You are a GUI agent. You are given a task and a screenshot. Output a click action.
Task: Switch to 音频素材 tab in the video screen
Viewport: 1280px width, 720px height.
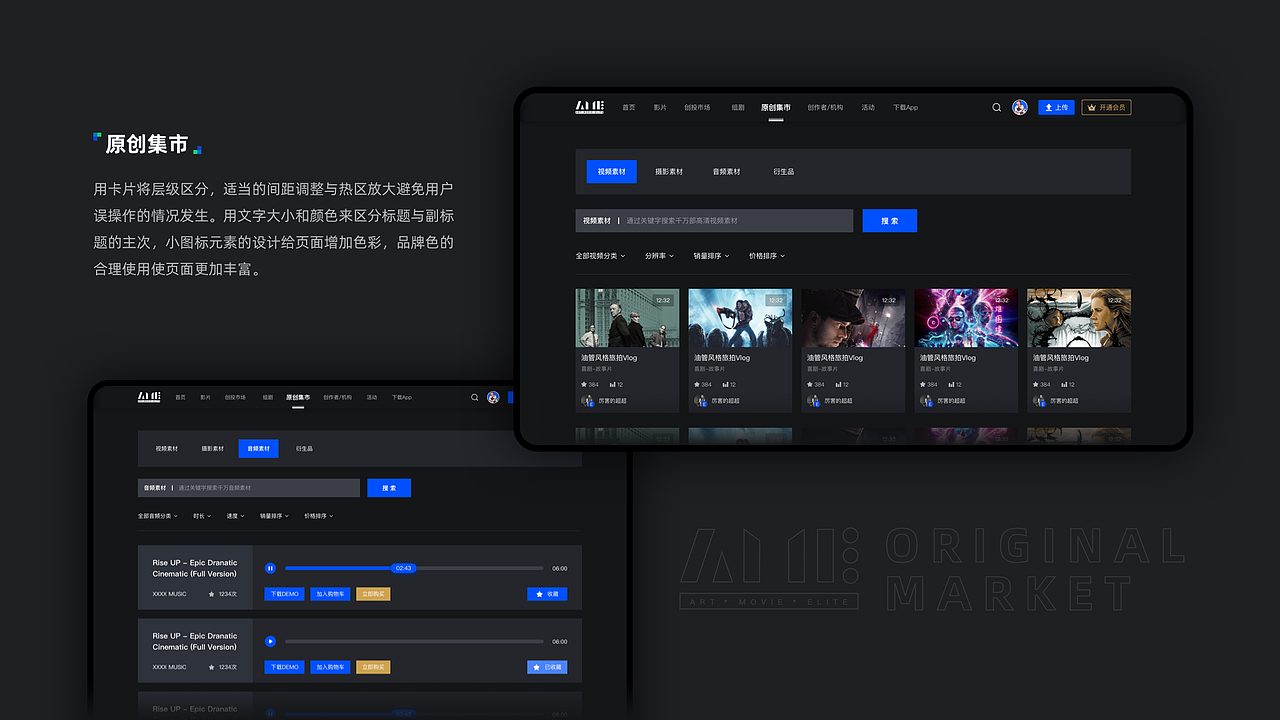point(727,172)
